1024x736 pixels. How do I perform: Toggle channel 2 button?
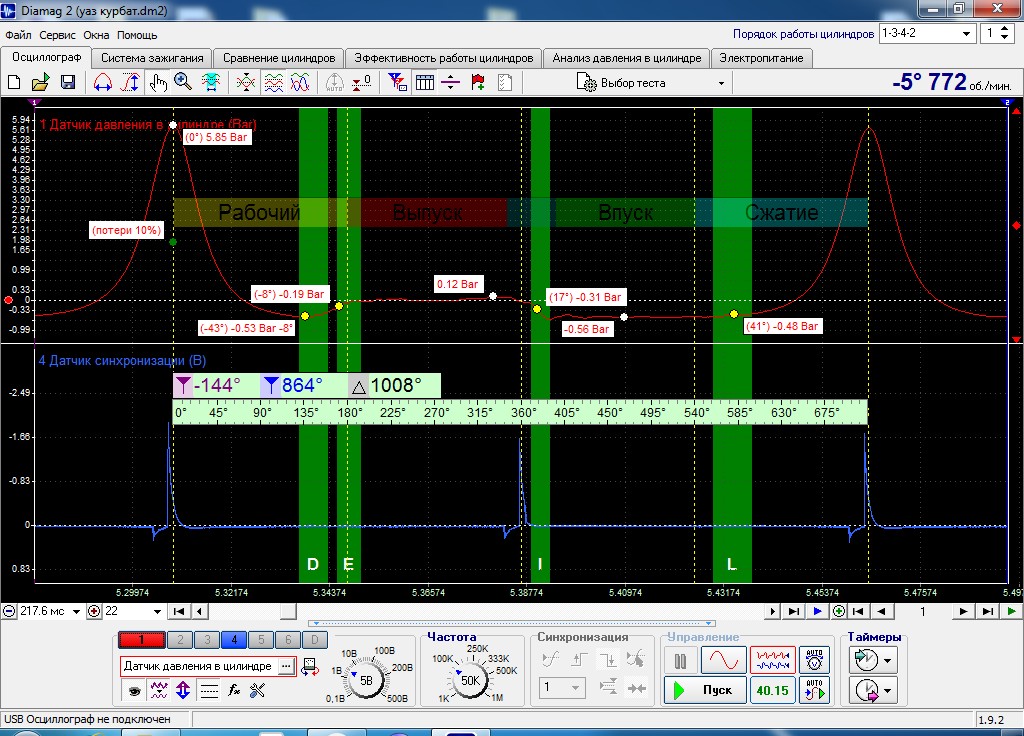(x=180, y=640)
